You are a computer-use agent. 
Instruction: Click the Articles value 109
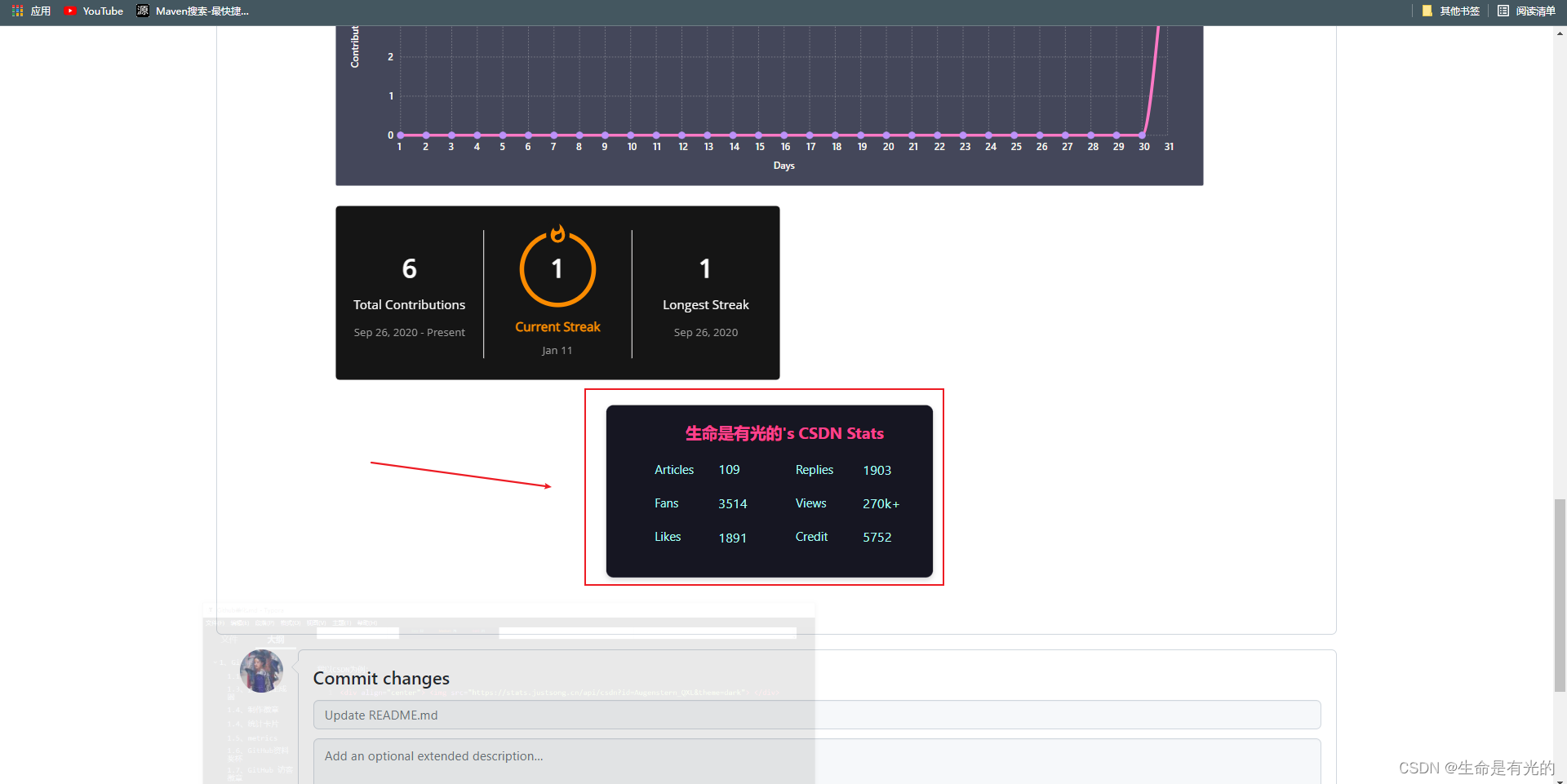pos(729,470)
